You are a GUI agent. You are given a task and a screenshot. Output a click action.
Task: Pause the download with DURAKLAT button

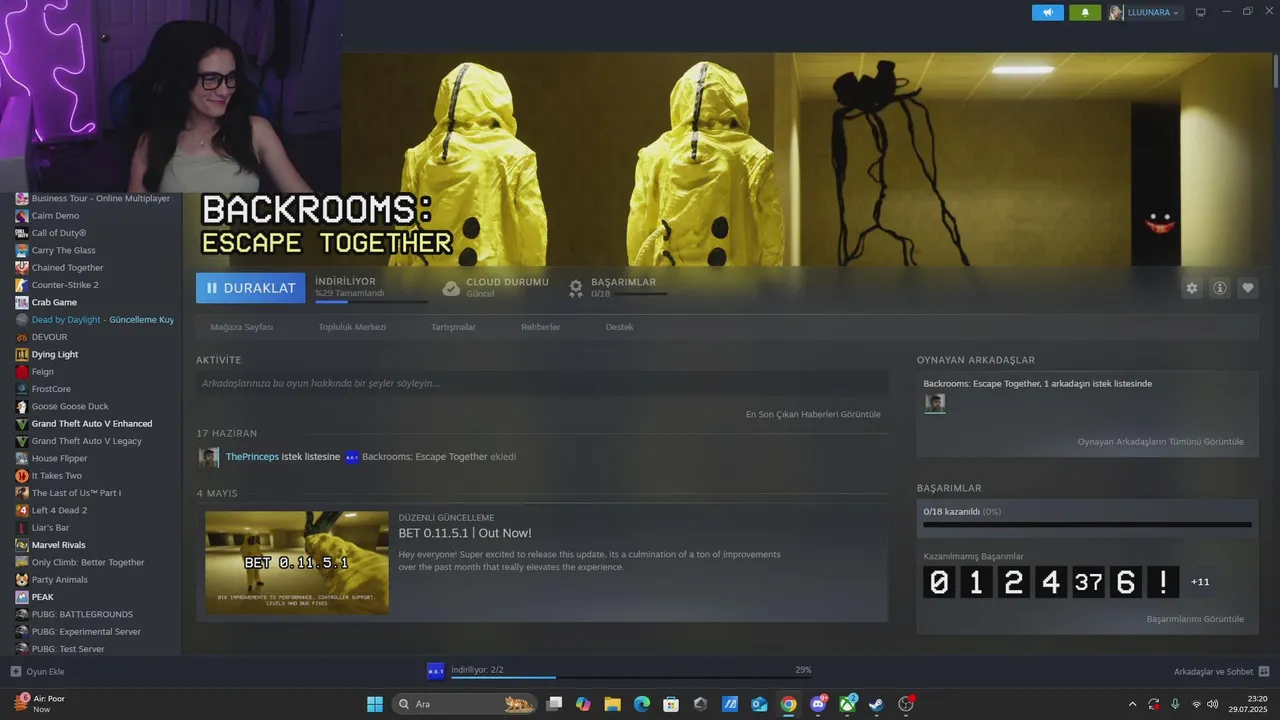pyautogui.click(x=251, y=288)
